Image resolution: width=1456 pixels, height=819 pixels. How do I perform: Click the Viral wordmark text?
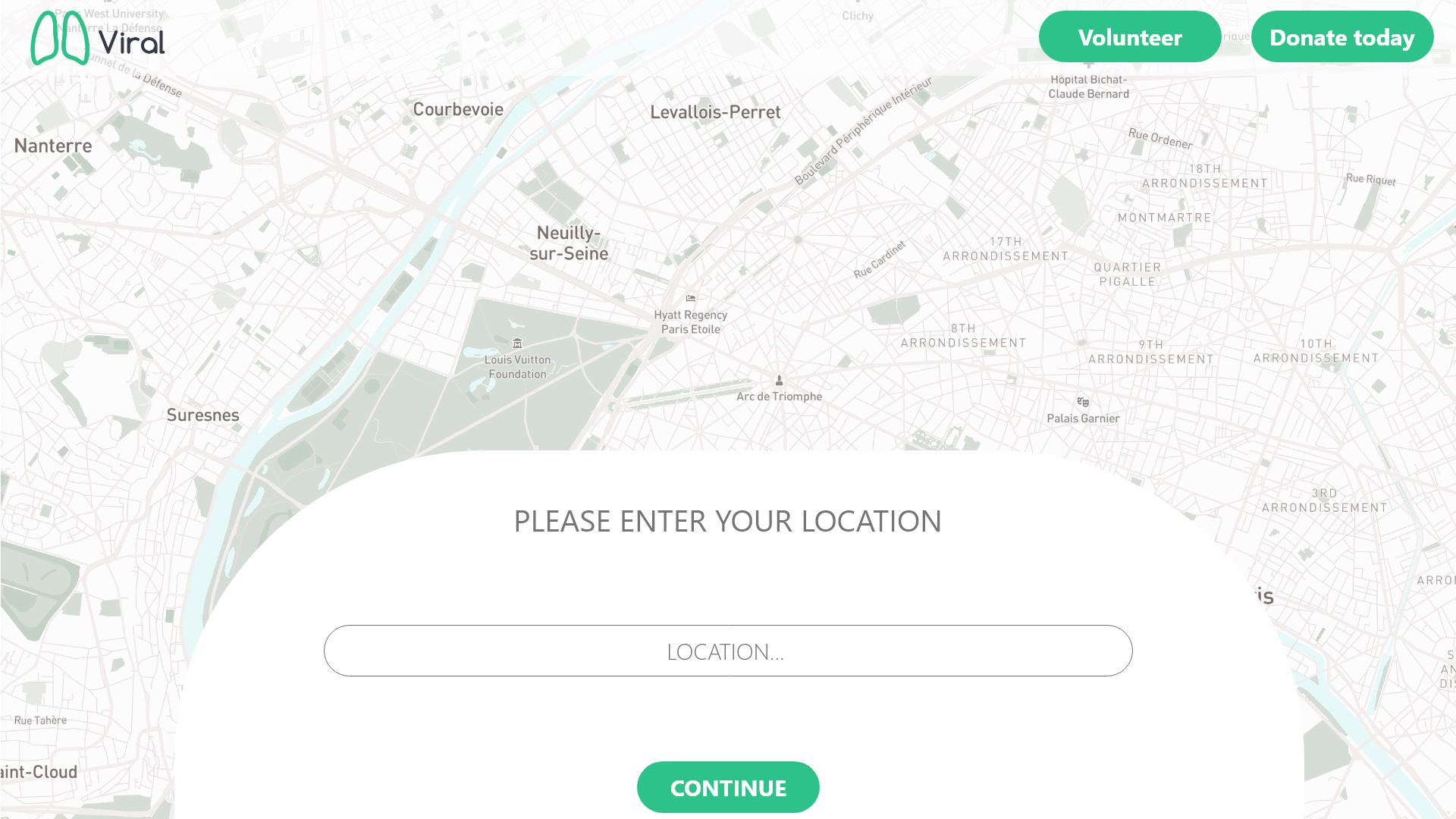click(132, 42)
